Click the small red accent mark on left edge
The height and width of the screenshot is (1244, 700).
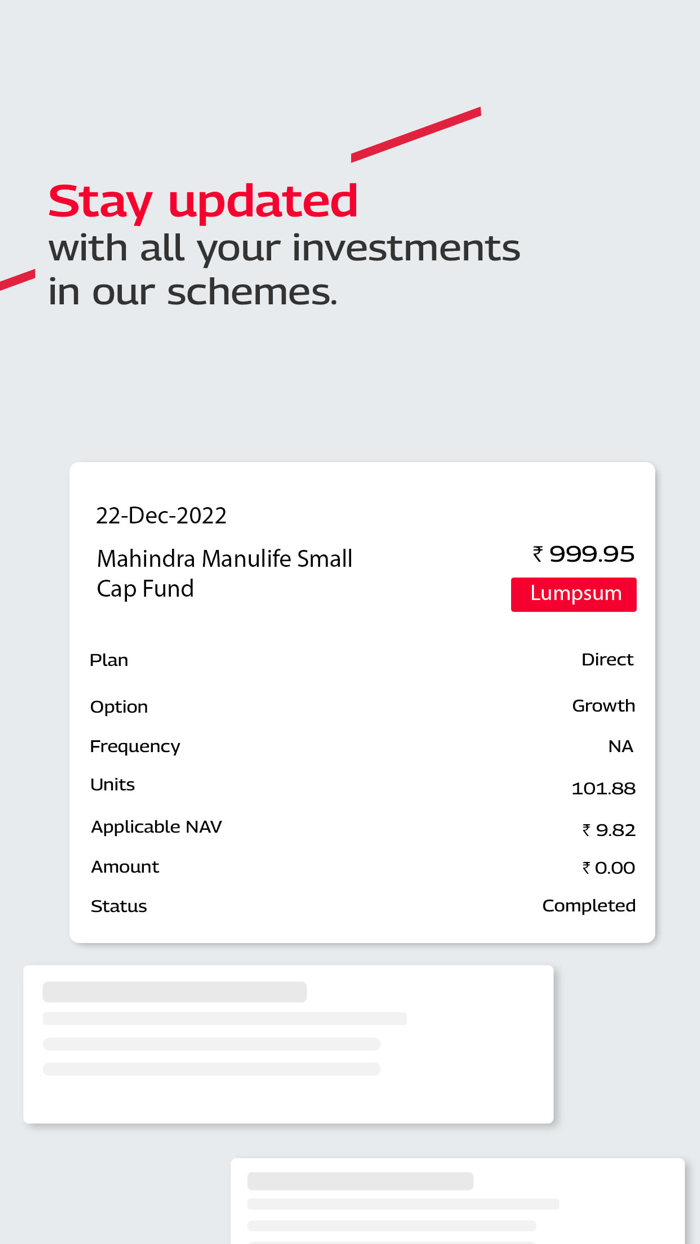[x=15, y=277]
